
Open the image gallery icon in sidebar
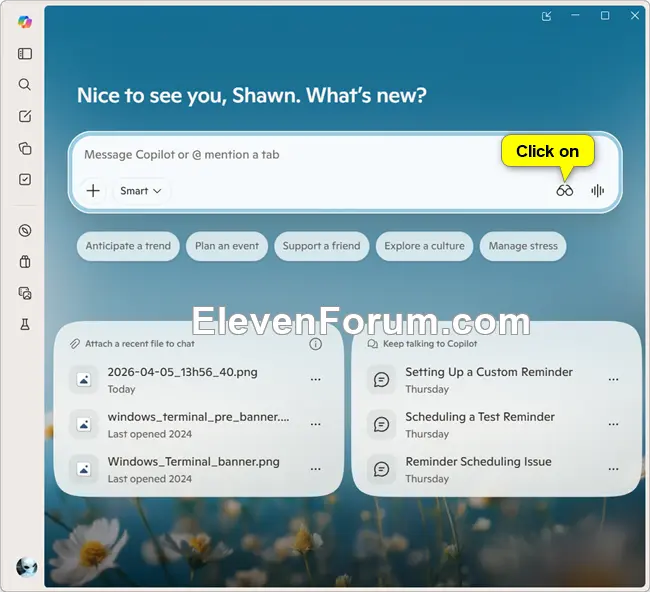click(x=25, y=293)
